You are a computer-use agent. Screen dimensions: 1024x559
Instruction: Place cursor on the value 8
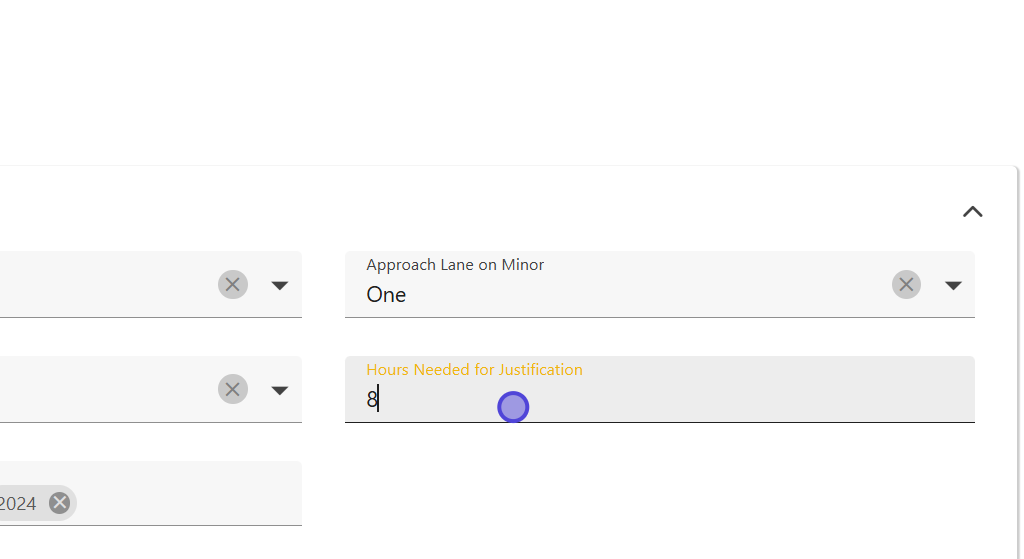pos(372,400)
